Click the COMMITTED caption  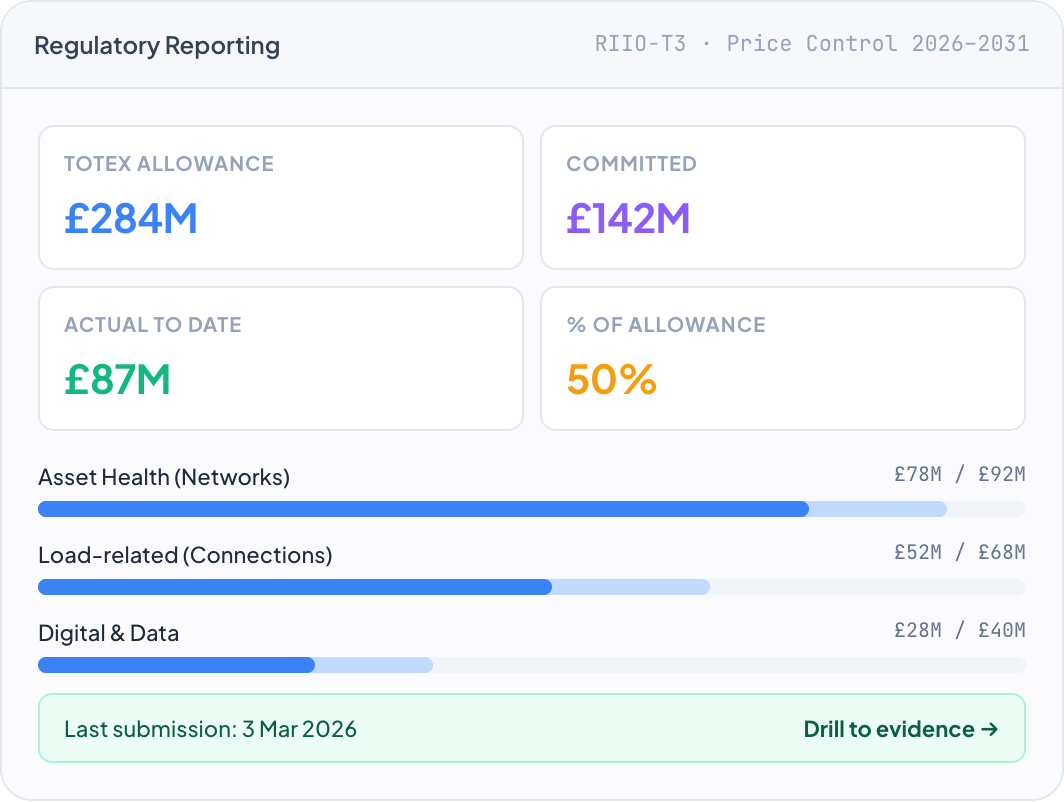coord(632,164)
